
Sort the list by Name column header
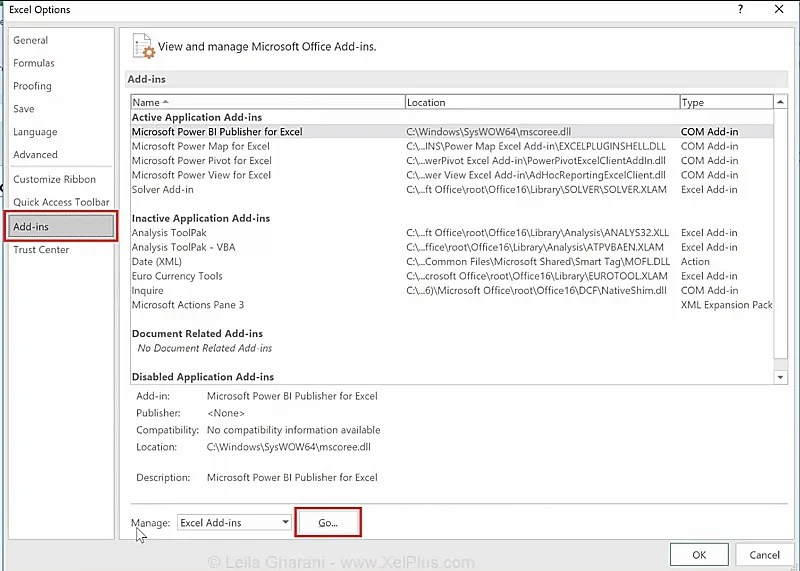click(x=268, y=102)
